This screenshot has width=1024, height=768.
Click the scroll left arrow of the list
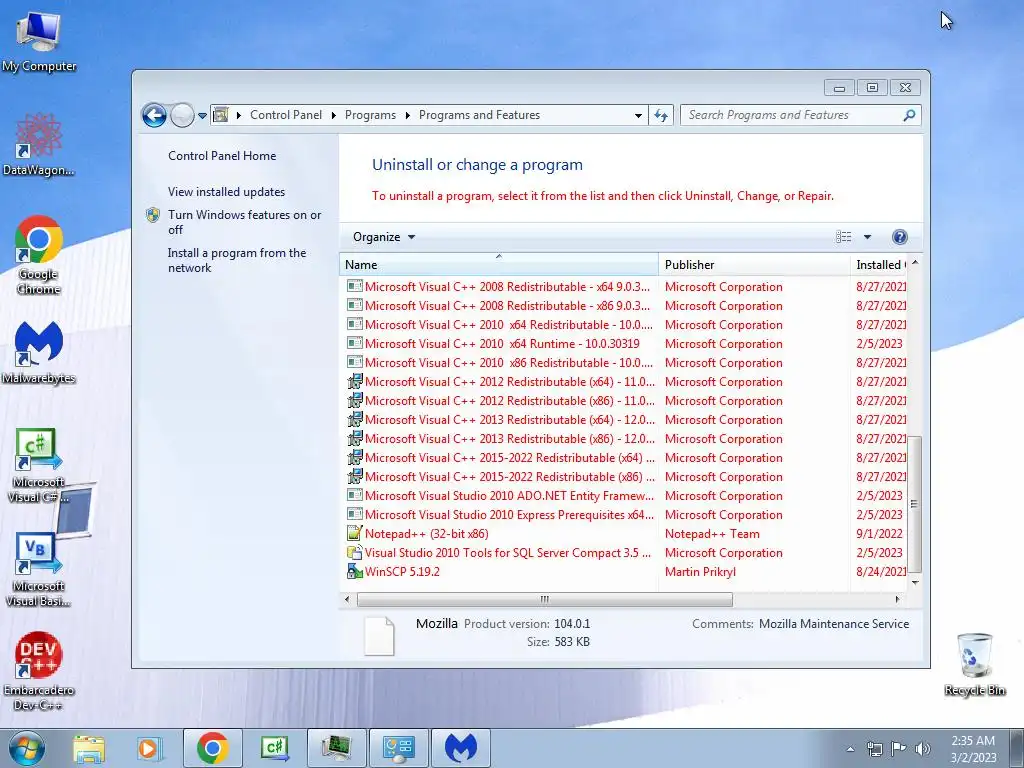(347, 599)
